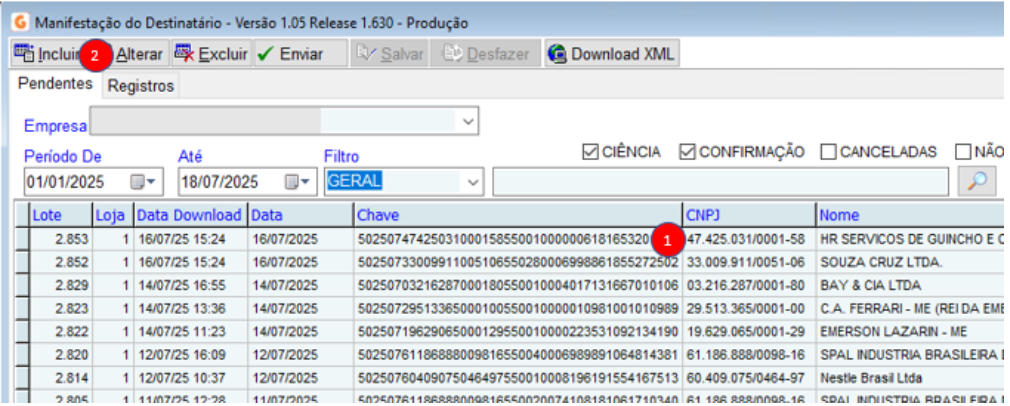Sort by the Loja column header
The image size is (1010, 406).
click(x=113, y=215)
